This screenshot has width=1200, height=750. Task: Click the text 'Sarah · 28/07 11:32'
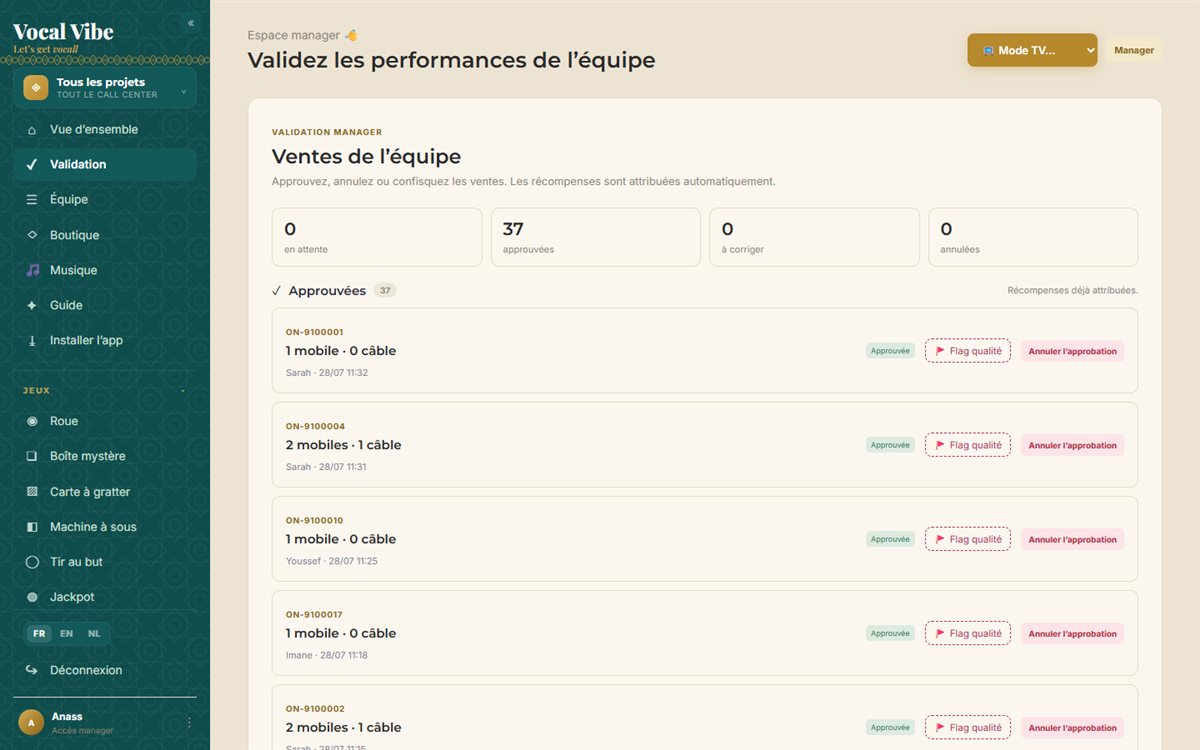(327, 373)
